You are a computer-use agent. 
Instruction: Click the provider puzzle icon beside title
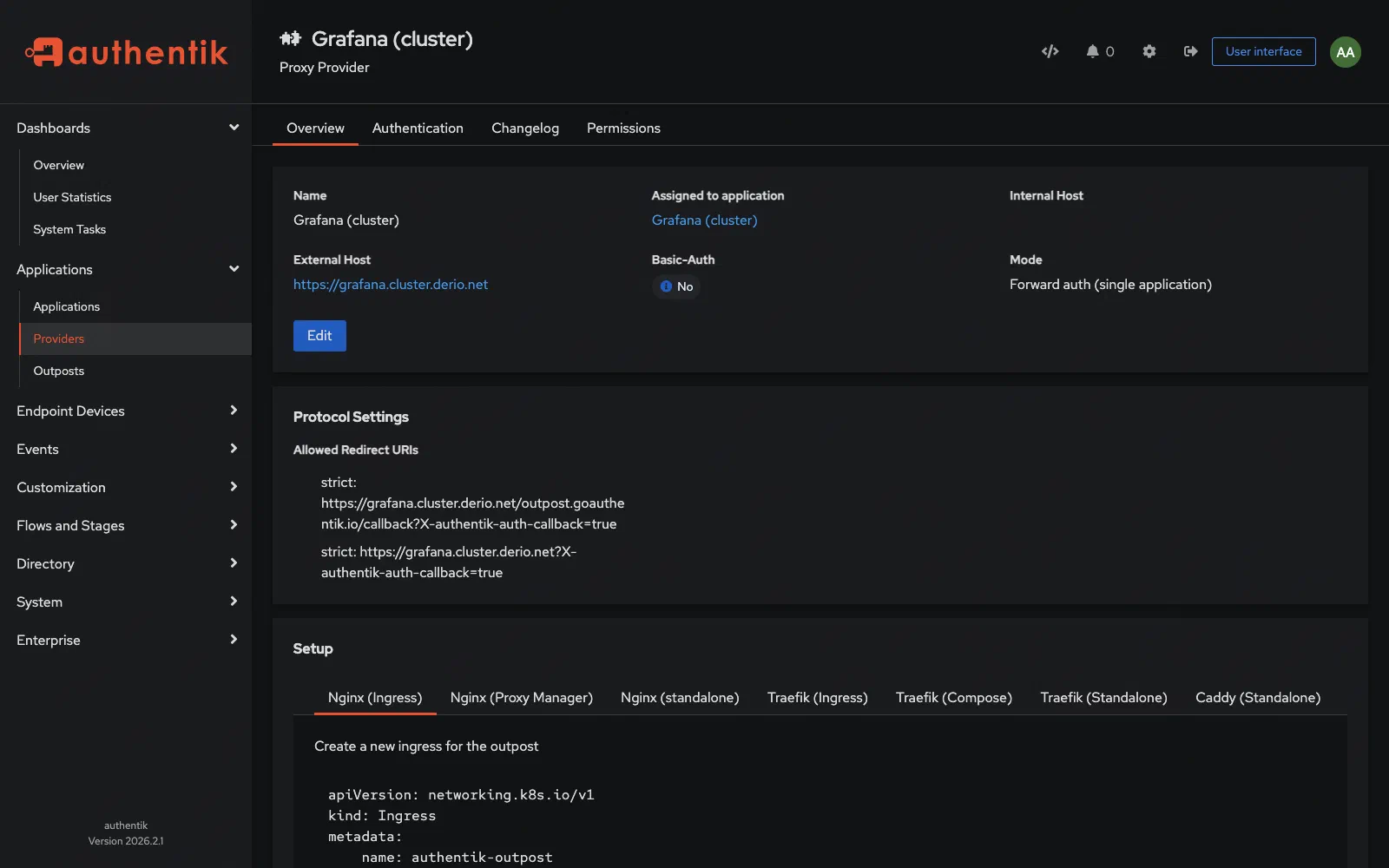290,38
